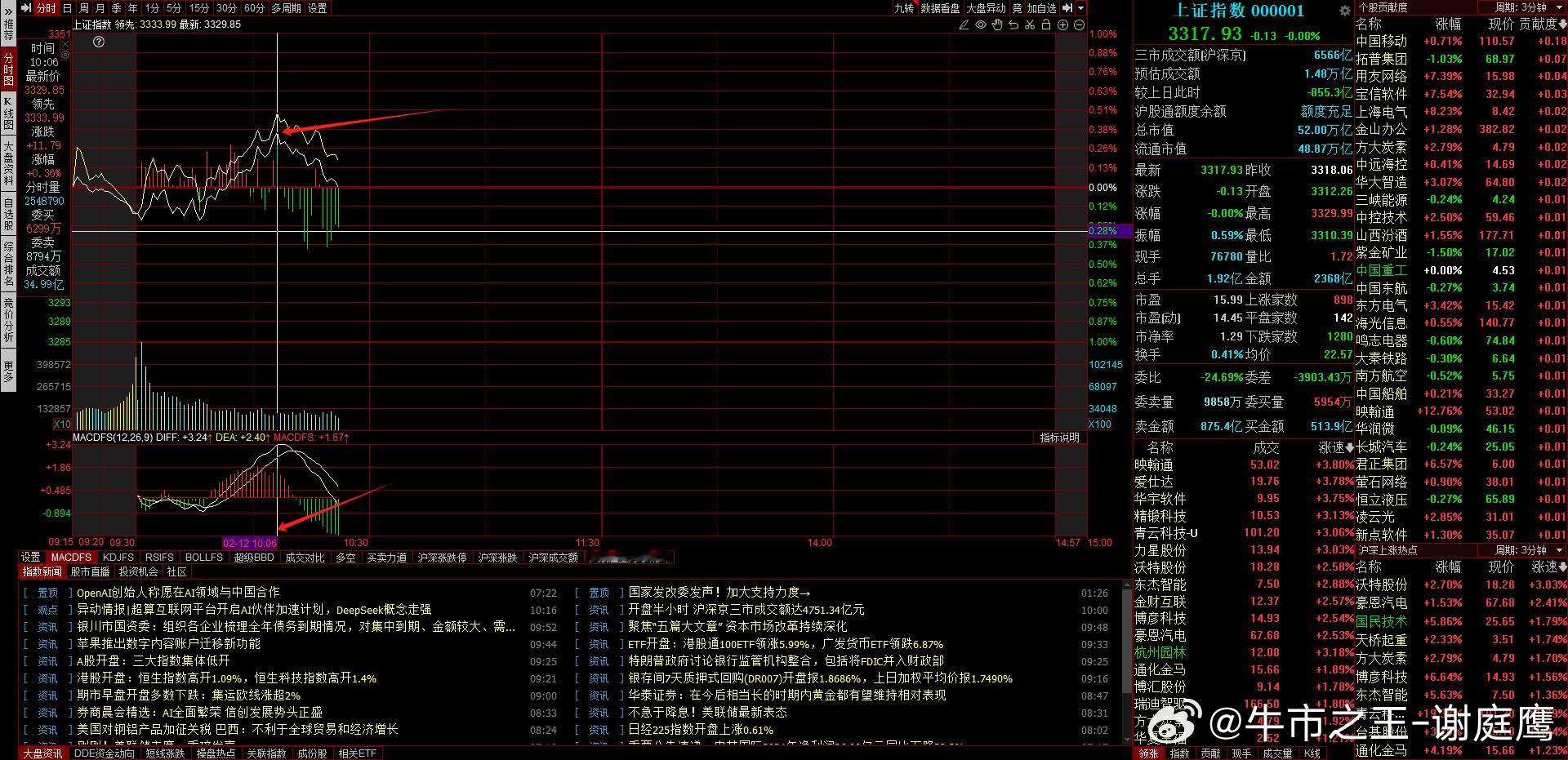Open news '国家发改委发声！加大支持力度'
This screenshot has height=760, width=1568.
coord(719,593)
